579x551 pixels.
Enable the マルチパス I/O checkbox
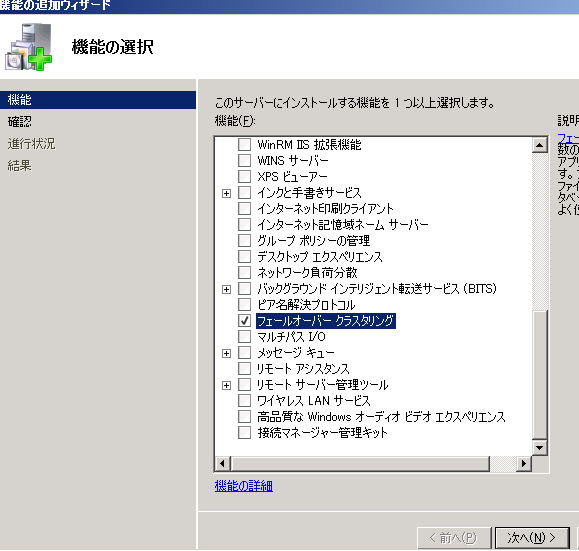244,336
